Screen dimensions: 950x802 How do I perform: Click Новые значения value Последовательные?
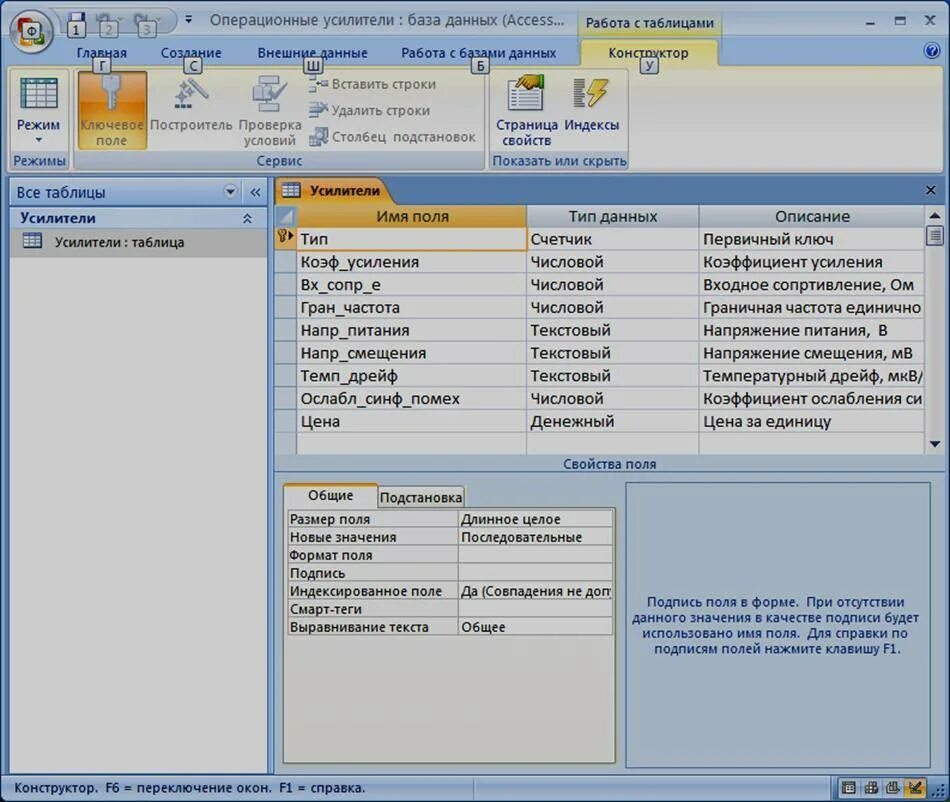(x=535, y=537)
